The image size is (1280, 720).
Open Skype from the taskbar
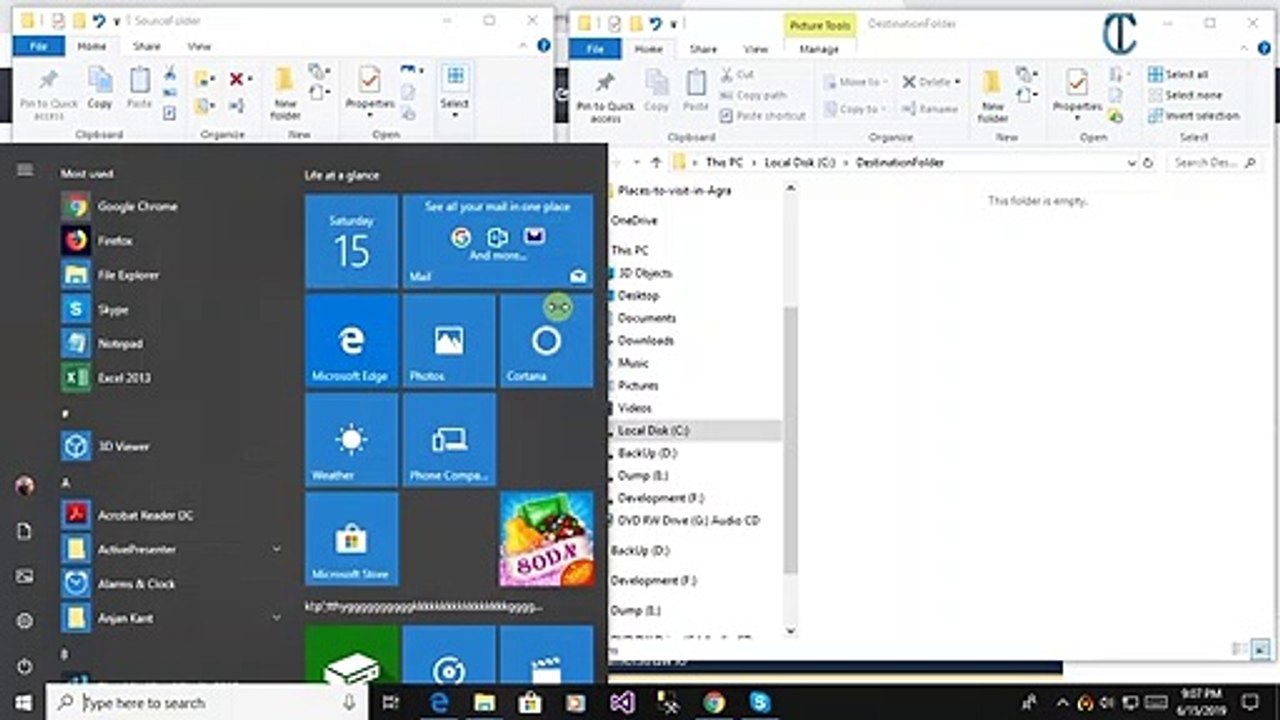[760, 703]
